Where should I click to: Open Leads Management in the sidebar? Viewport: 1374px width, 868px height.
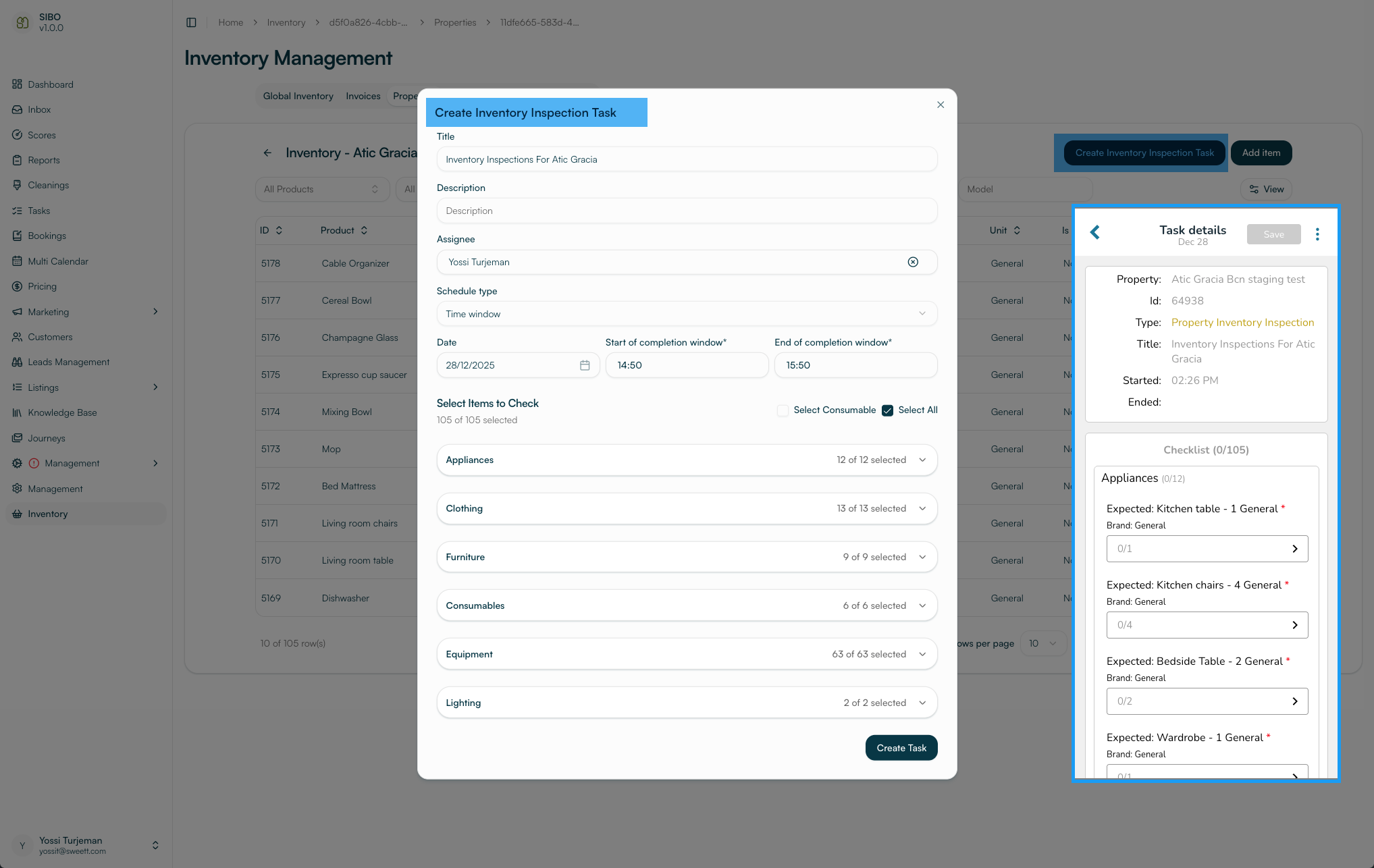[x=68, y=362]
